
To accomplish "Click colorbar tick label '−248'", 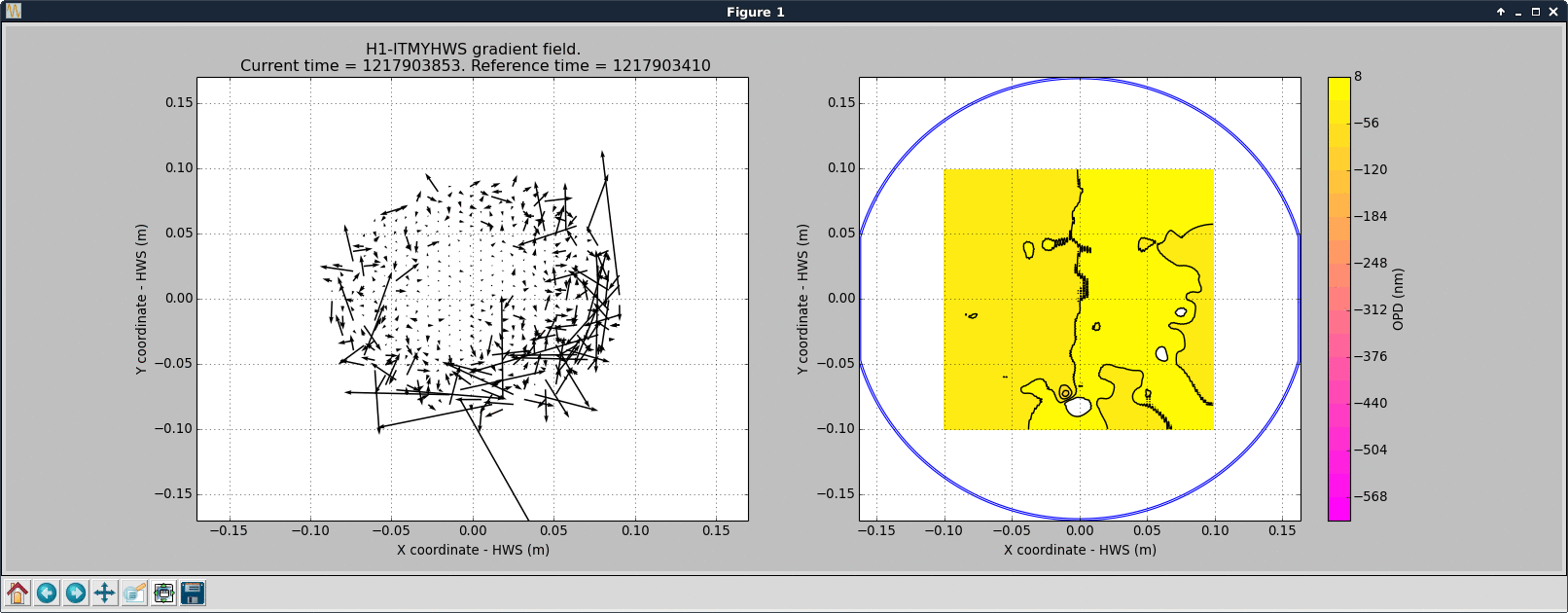I will coord(1371,263).
